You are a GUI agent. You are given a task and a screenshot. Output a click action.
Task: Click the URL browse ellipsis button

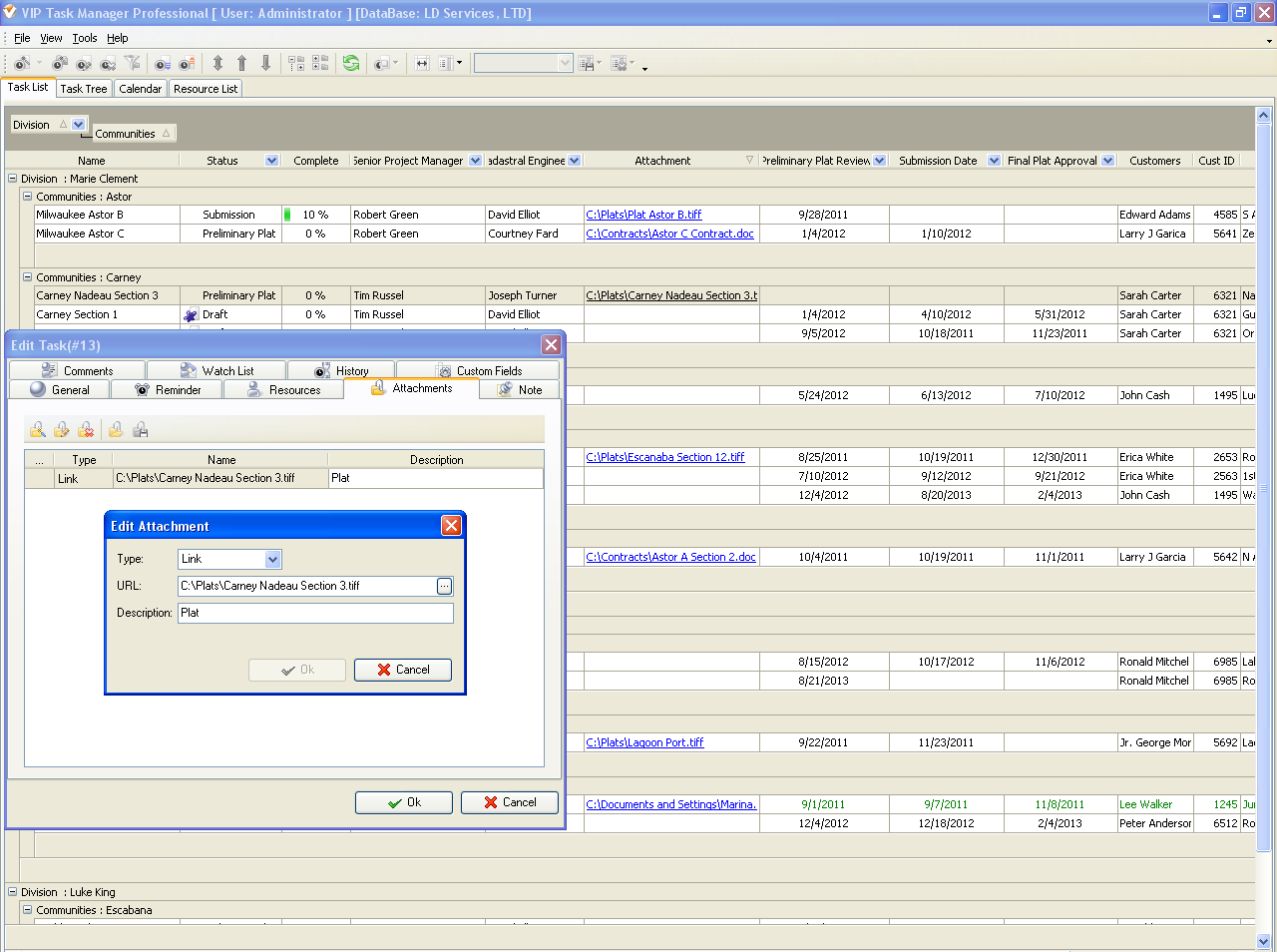point(445,586)
